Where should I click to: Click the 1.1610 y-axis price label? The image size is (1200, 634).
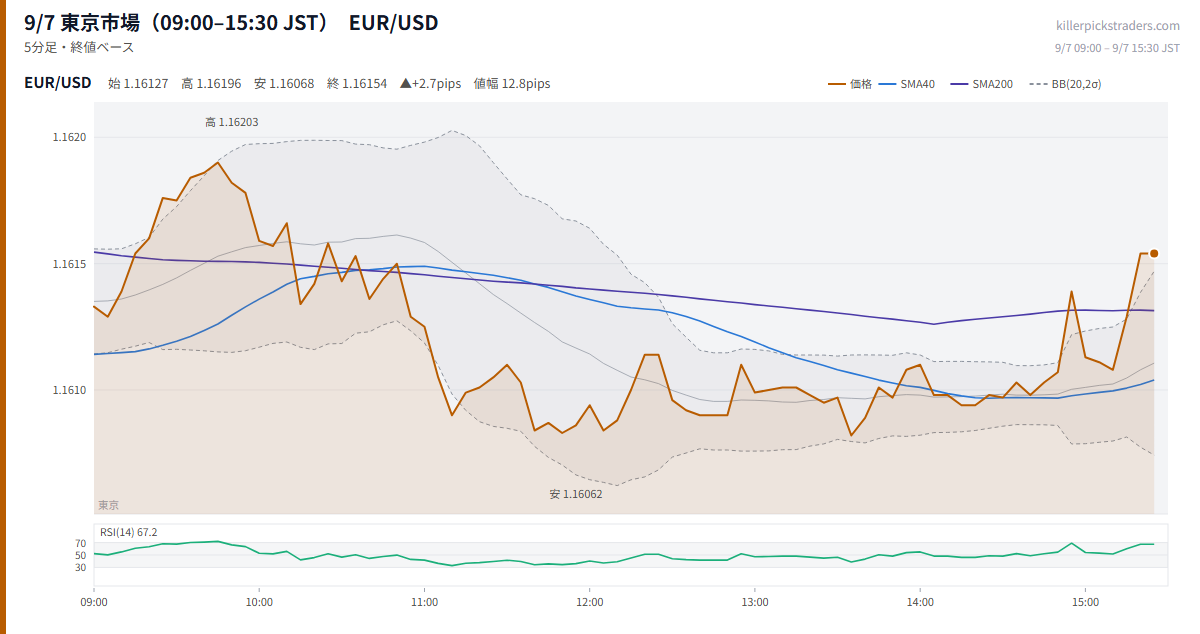69,390
